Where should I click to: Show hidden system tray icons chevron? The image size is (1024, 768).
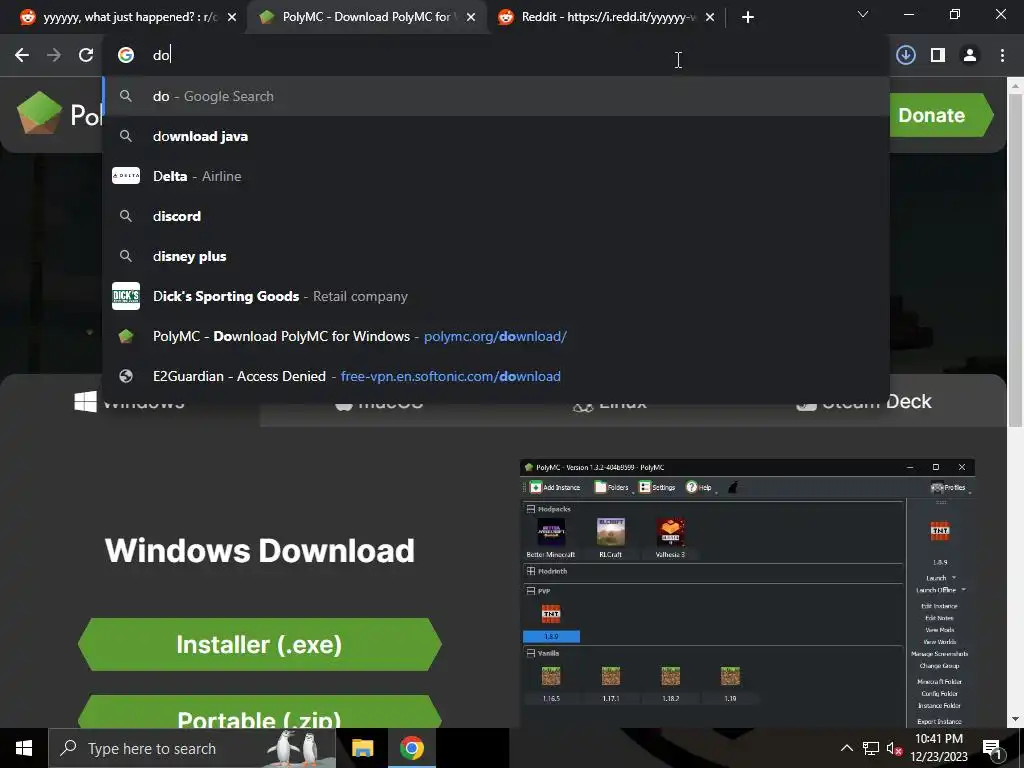(846, 748)
